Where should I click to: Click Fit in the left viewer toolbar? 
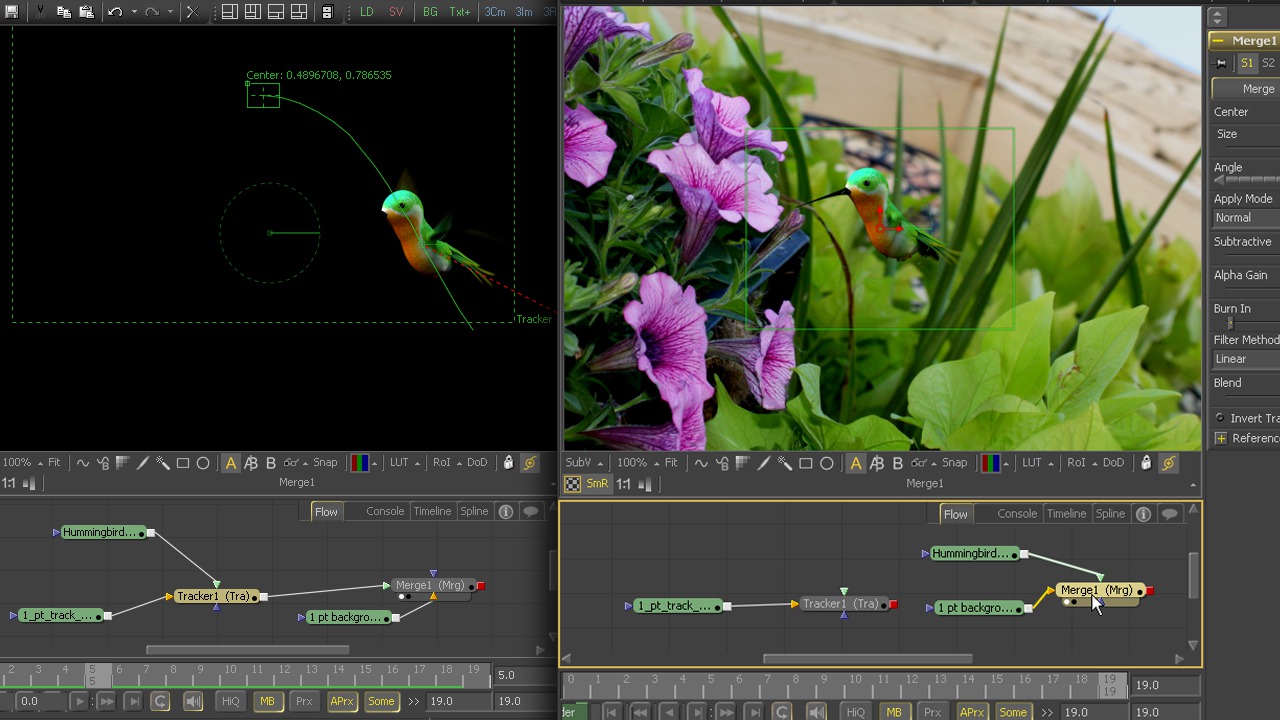(x=54, y=463)
